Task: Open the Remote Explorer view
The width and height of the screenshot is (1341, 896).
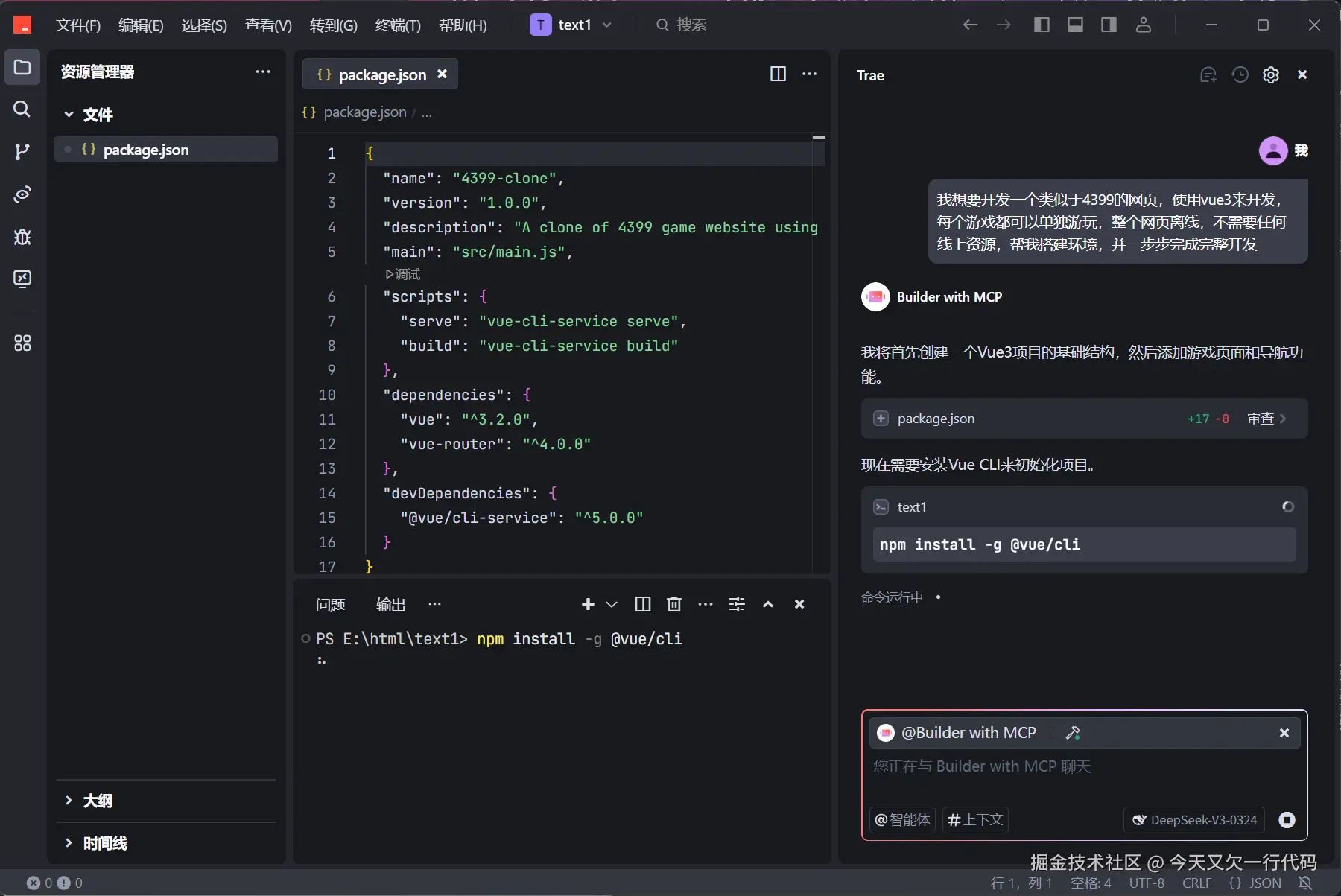Action: pos(22,279)
